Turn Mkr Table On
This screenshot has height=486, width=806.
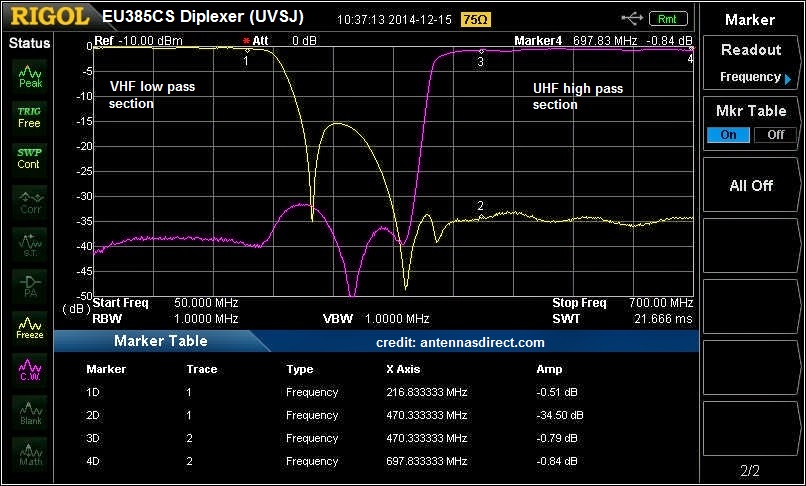728,135
